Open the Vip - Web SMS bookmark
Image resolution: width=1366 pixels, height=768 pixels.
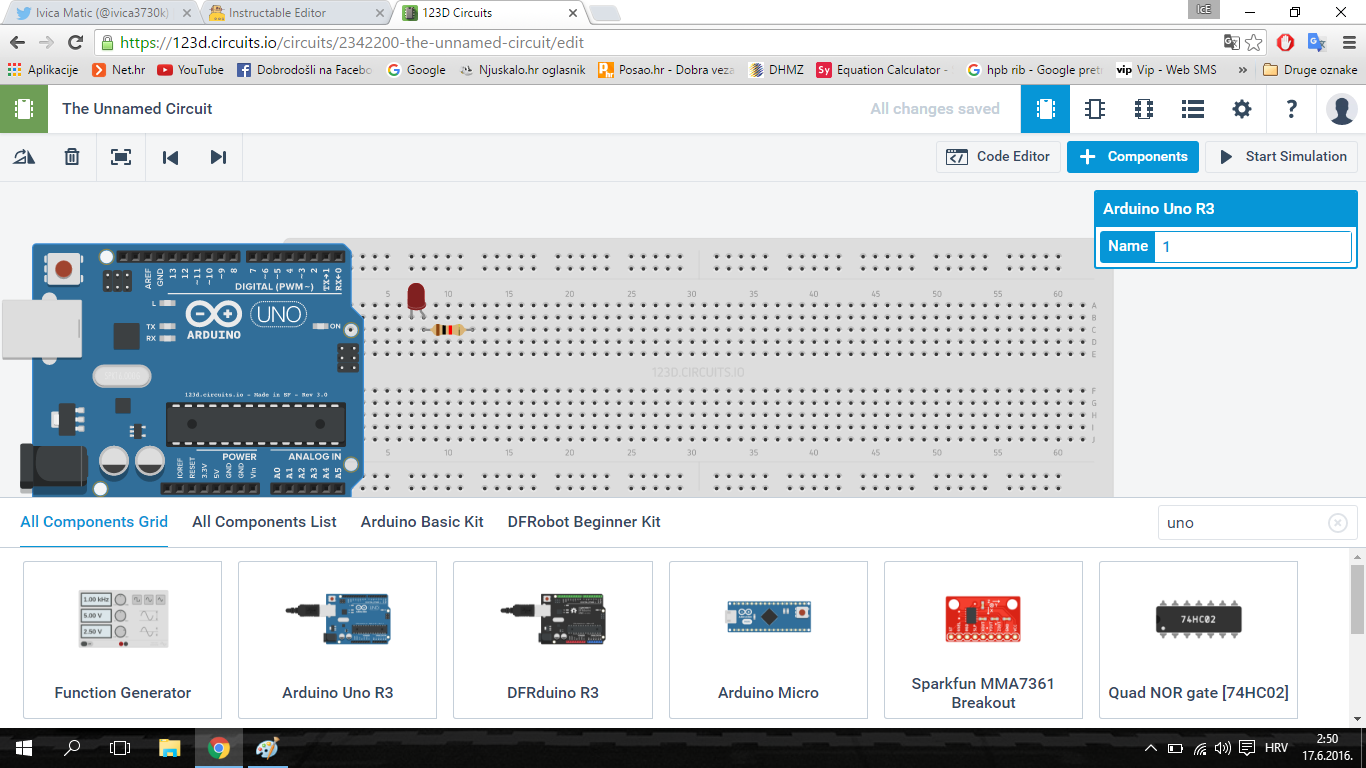(x=1166, y=70)
